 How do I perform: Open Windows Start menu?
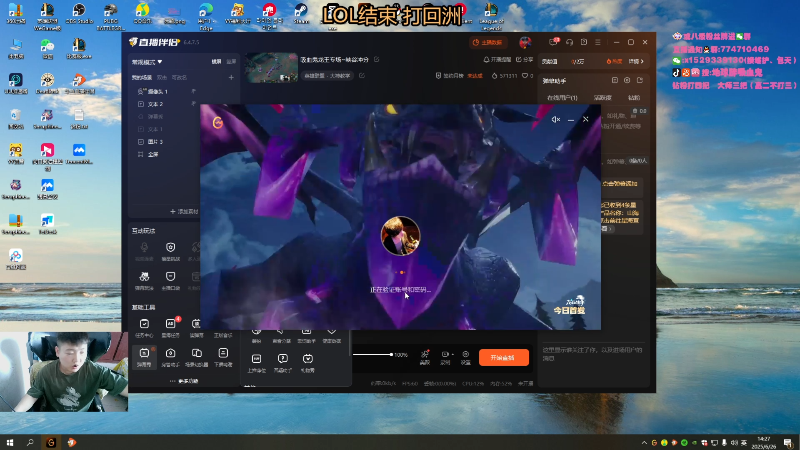point(10,442)
